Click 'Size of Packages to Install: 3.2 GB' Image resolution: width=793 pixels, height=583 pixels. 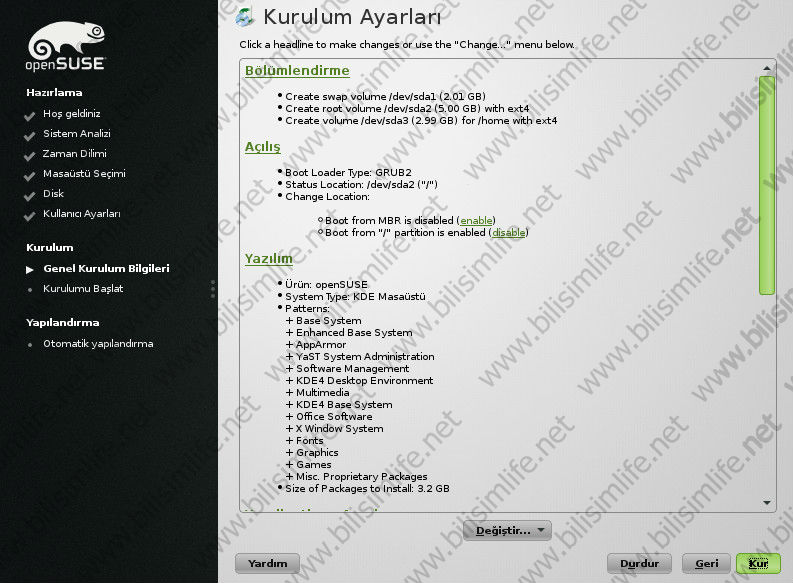pos(367,489)
